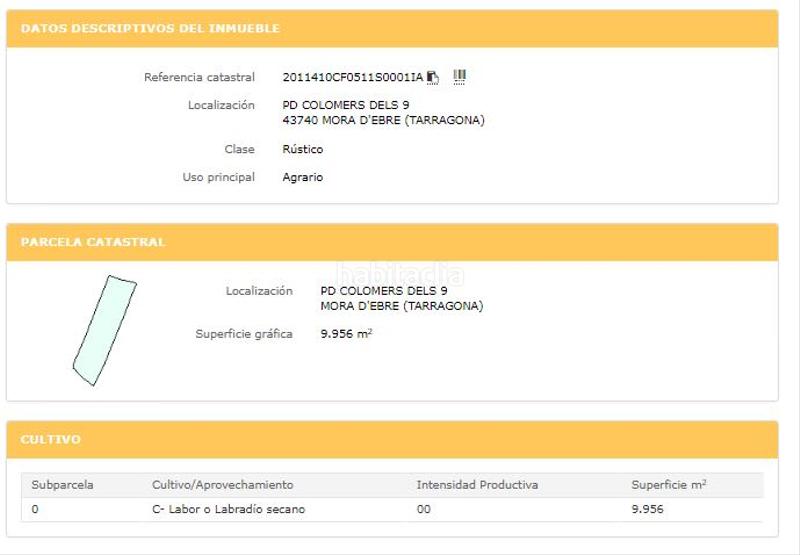Select the '9.956' surface table cell
800x555 pixels.
pos(647,509)
